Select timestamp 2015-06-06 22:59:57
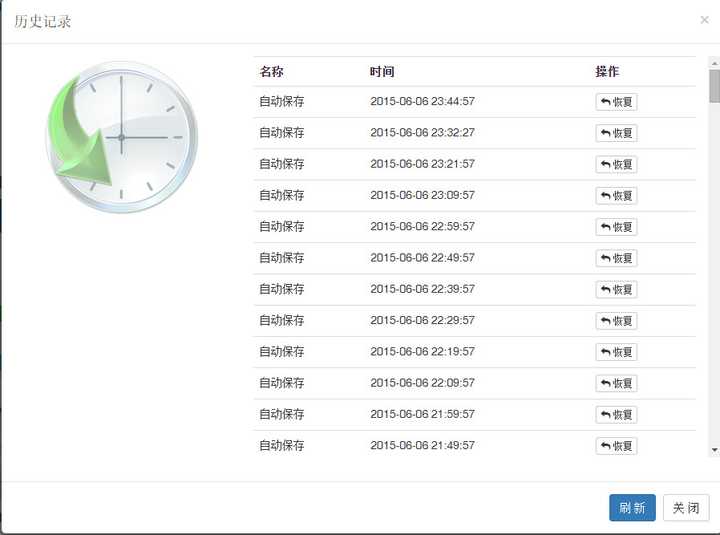The height and width of the screenshot is (535, 720). point(422,226)
